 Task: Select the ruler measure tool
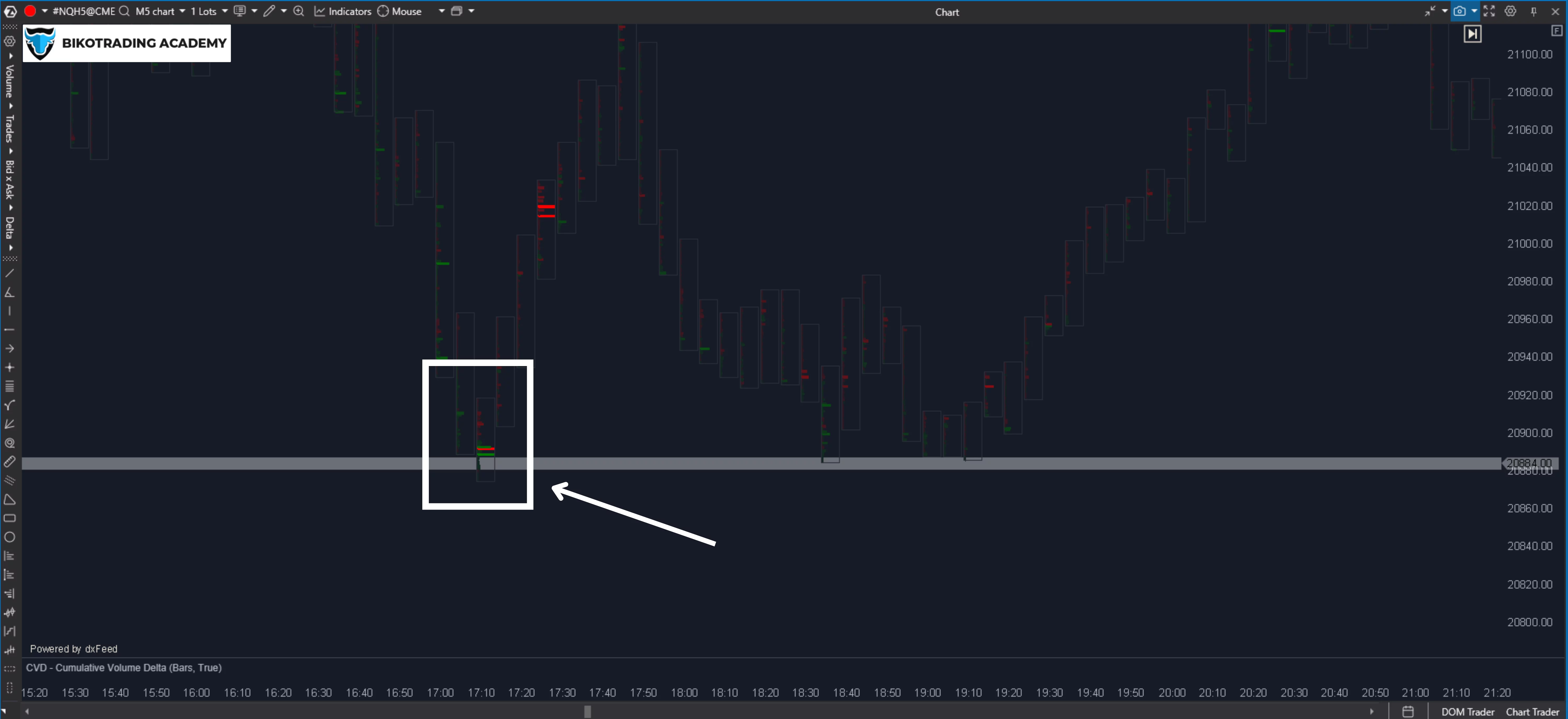tap(10, 462)
